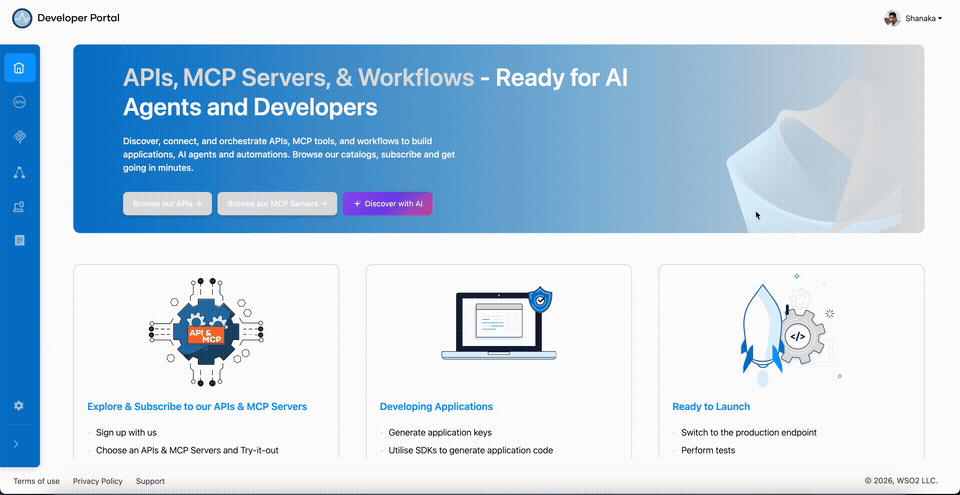Click the API & MCP gear illustration
Image resolution: width=960 pixels, height=495 pixels.
206,331
